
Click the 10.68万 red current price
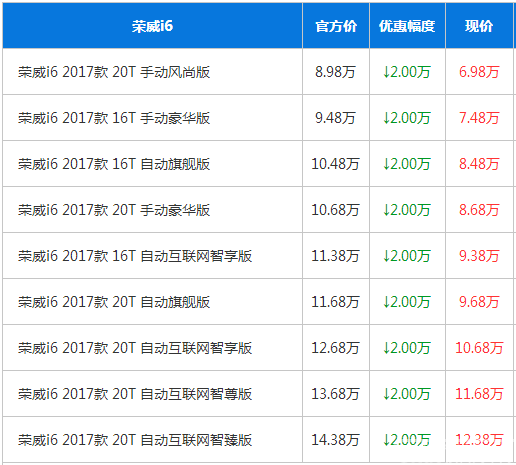pos(479,348)
